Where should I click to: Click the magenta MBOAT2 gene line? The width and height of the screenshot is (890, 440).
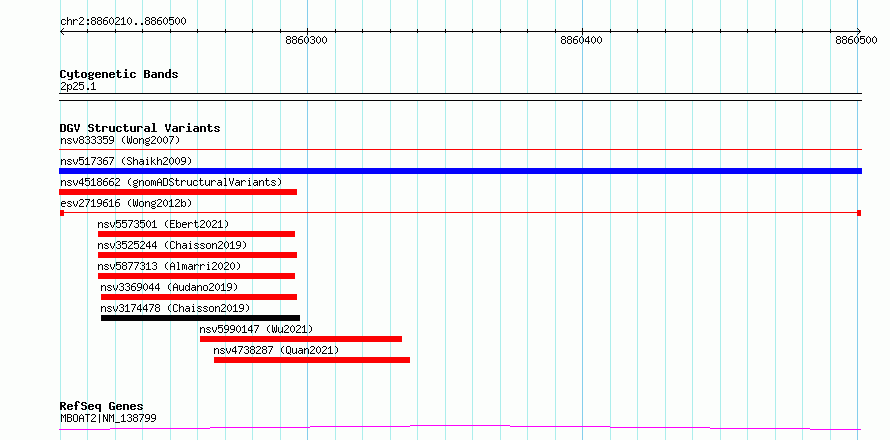[x=461, y=427]
